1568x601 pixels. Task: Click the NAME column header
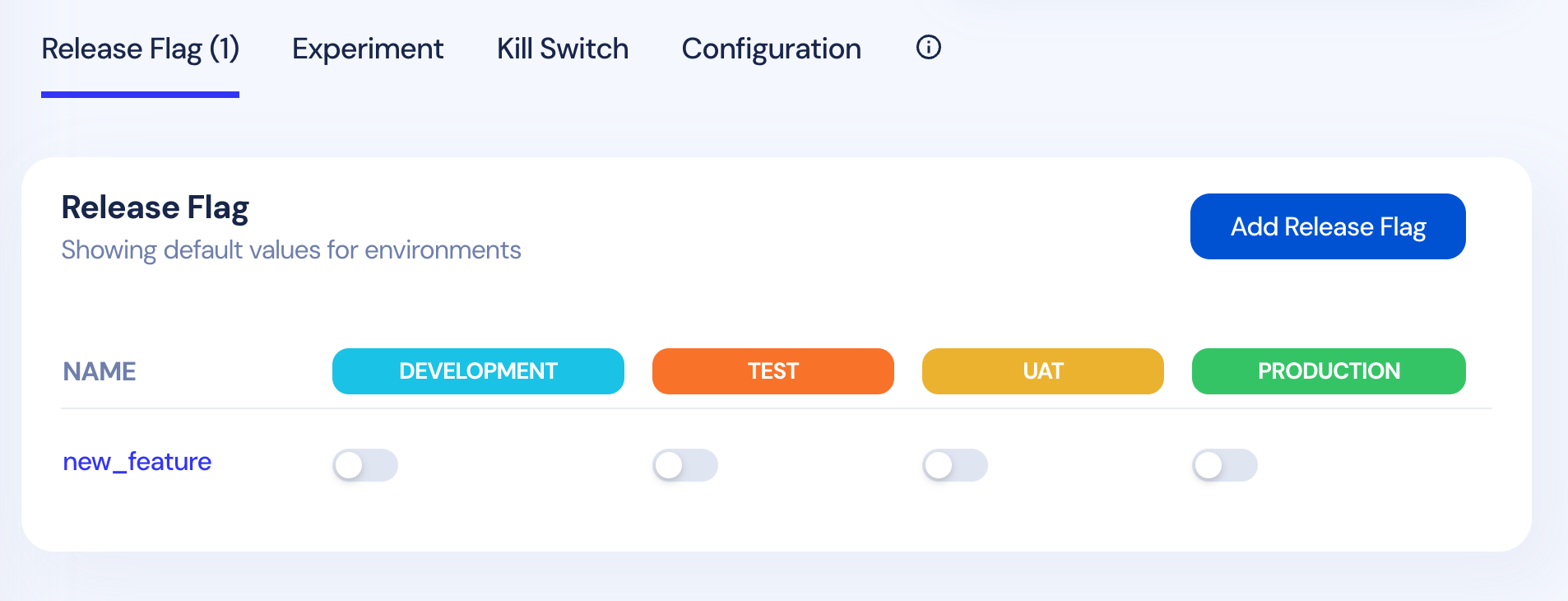(x=100, y=371)
